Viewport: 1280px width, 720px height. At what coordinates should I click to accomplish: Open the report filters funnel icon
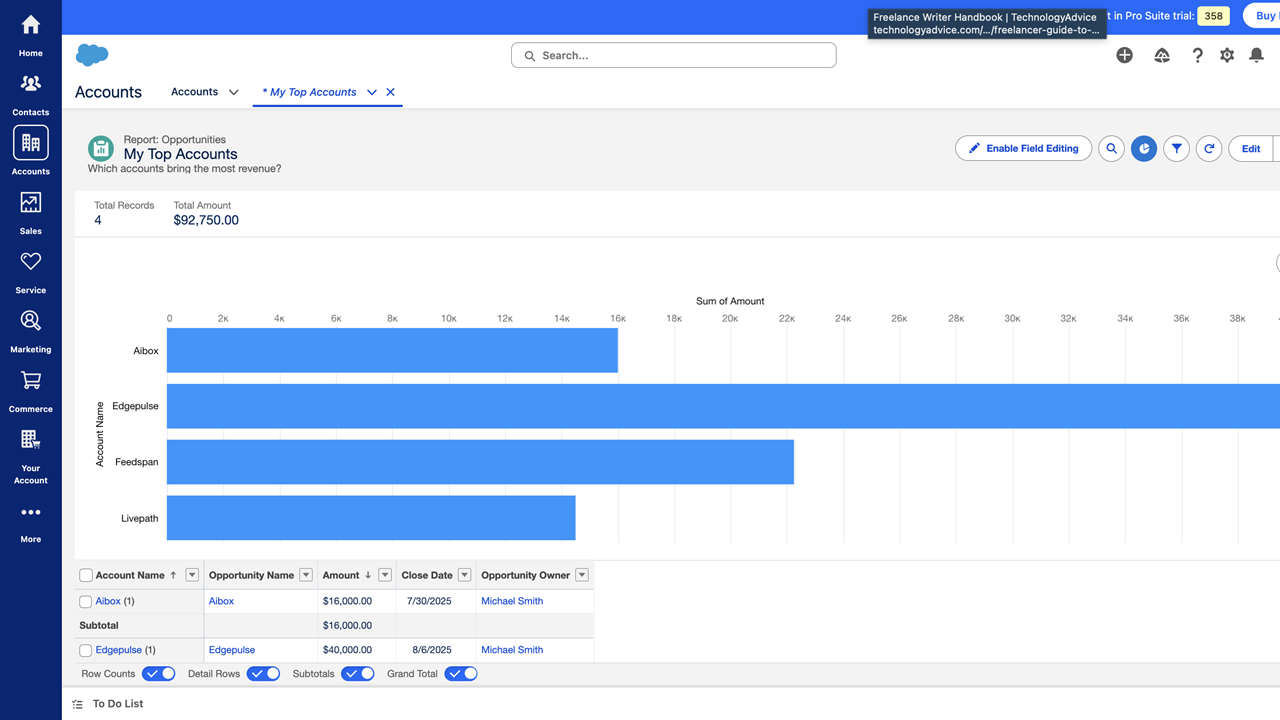click(1177, 149)
